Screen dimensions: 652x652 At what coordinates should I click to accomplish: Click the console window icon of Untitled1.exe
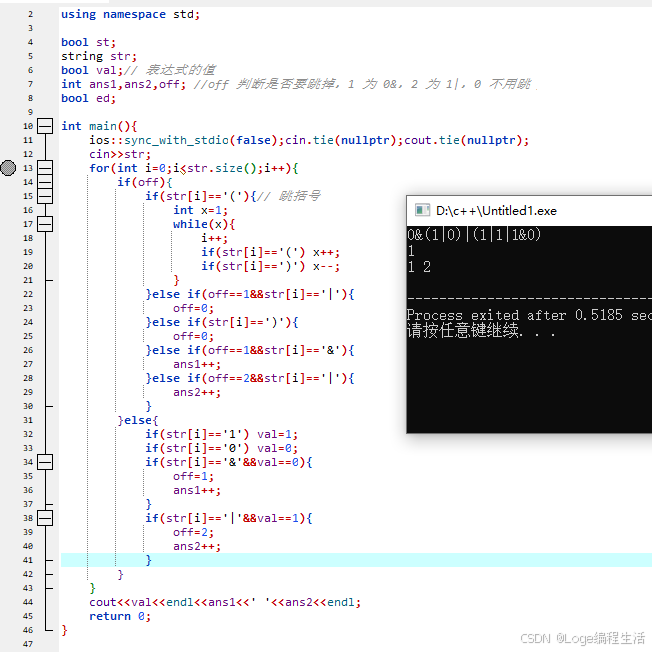coord(422,210)
